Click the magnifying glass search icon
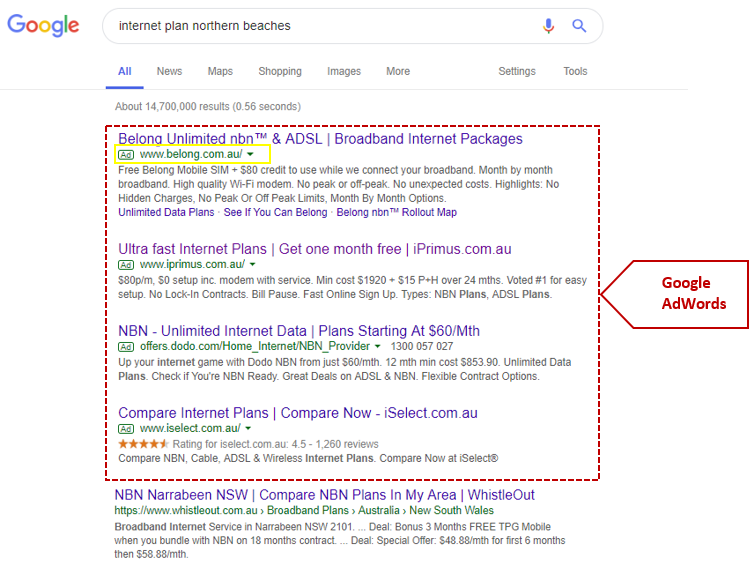 tap(579, 25)
